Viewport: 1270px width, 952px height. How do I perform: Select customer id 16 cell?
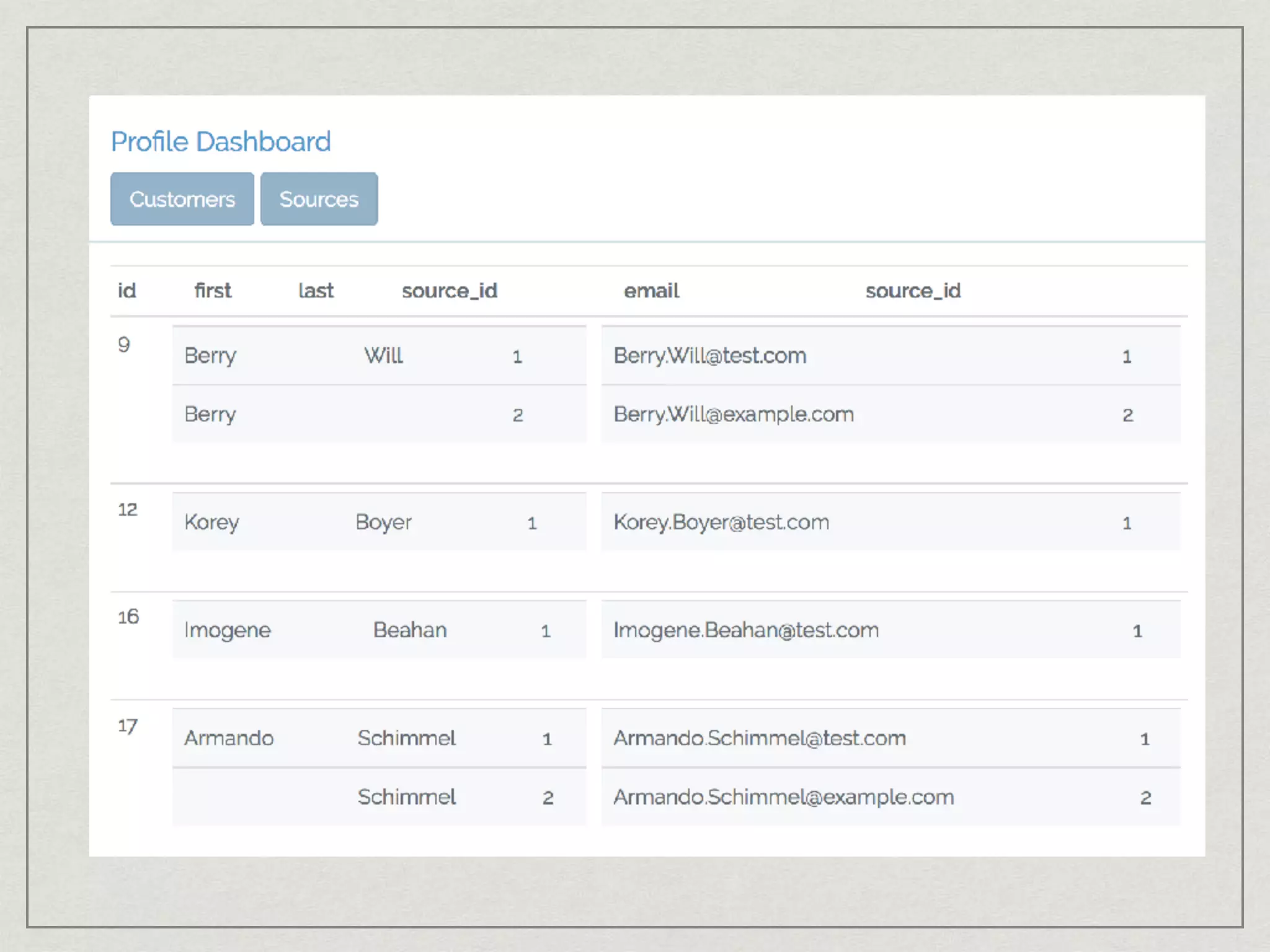128,617
